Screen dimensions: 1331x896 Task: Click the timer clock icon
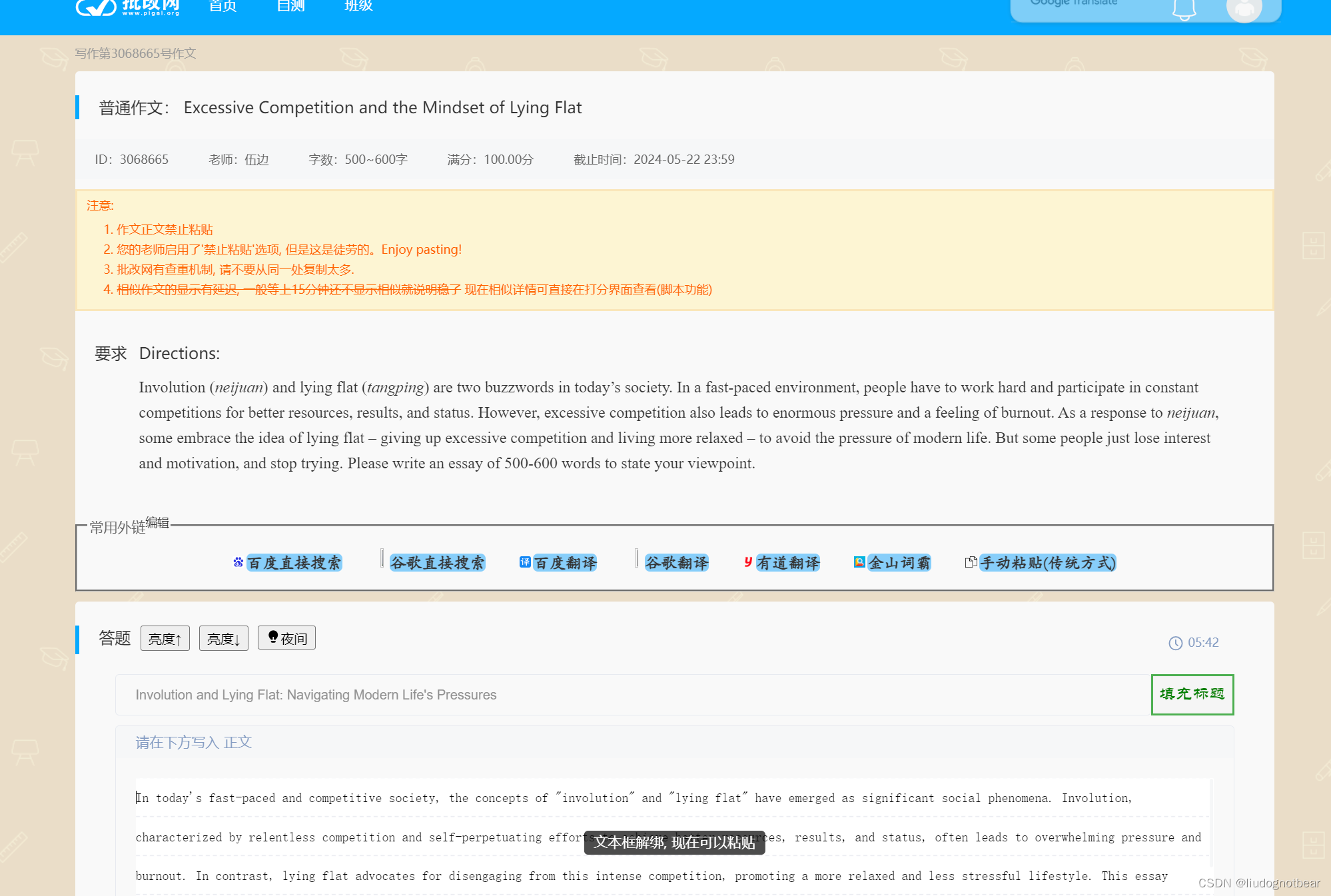[1175, 643]
